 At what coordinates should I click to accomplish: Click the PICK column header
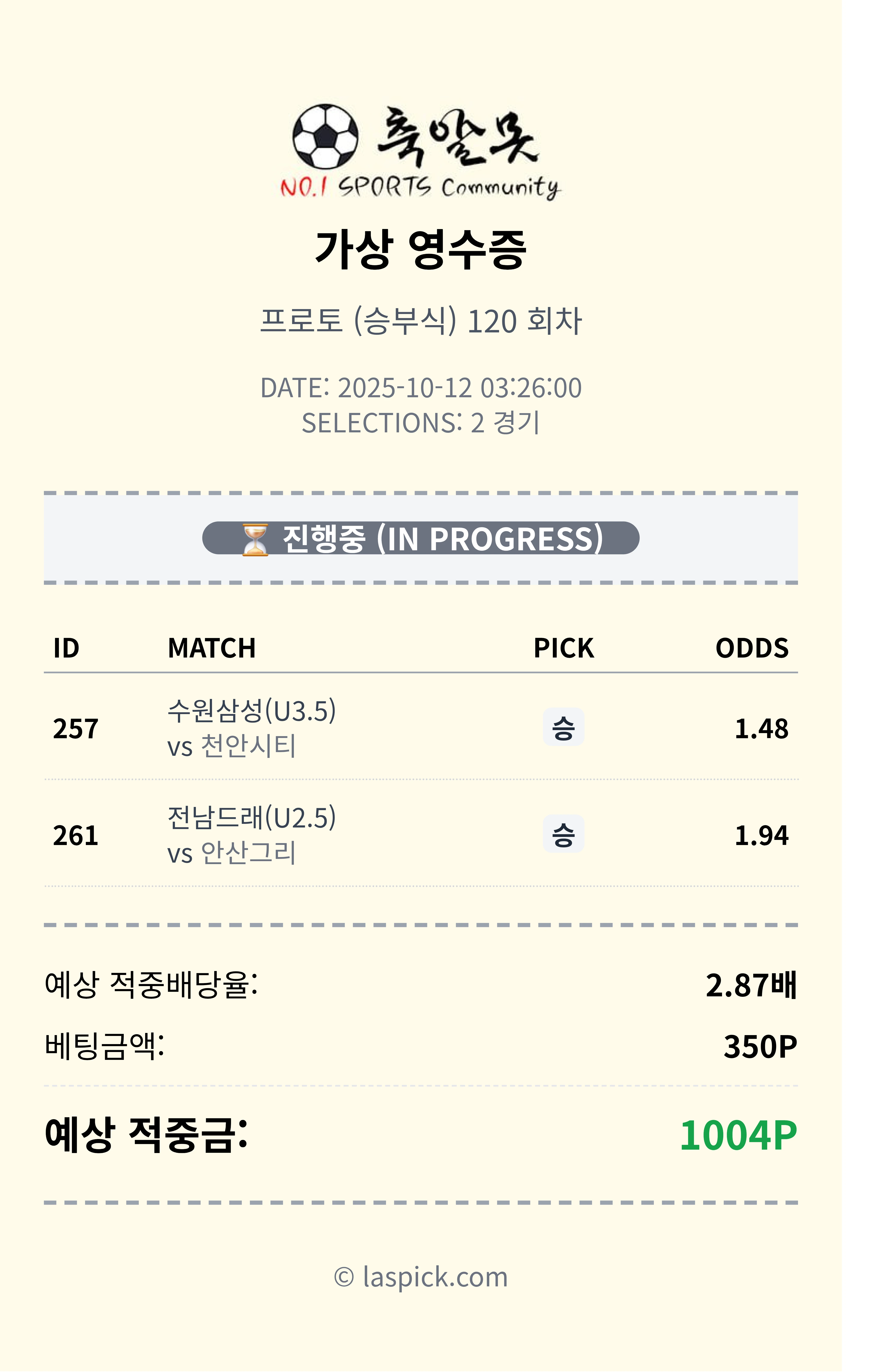pyautogui.click(x=563, y=648)
